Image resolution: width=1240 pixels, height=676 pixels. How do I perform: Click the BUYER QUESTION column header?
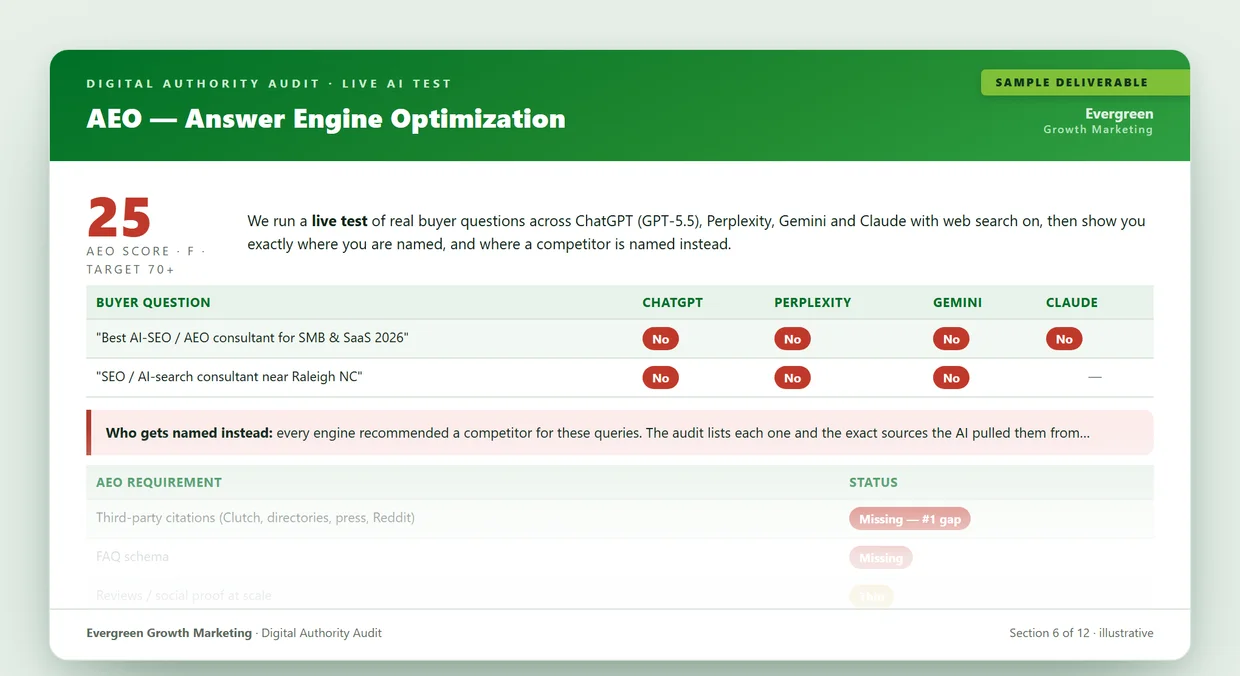pos(153,302)
